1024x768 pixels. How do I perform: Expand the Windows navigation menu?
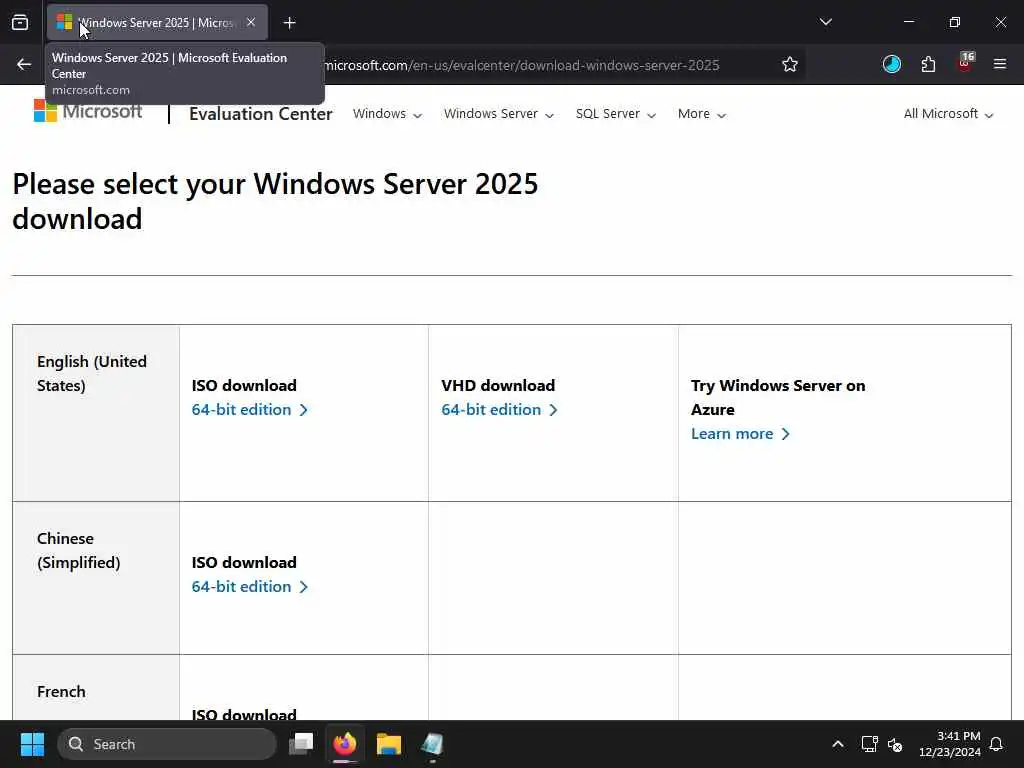pyautogui.click(x=387, y=114)
